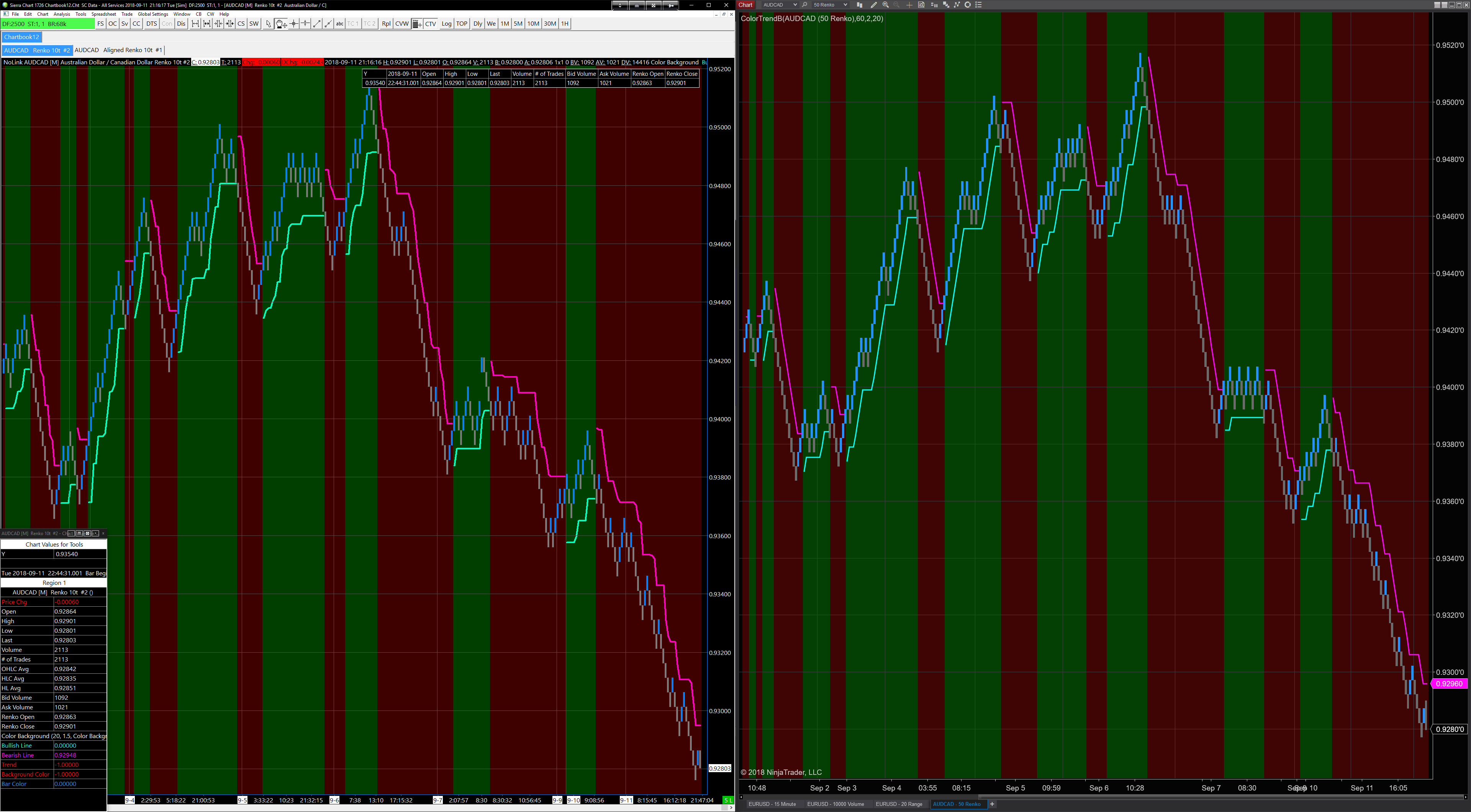Open NinjaTrader draw tools pencil icon
1471x812 pixels.
click(874, 5)
